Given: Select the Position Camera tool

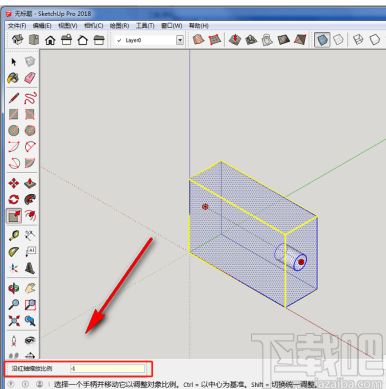Looking at the screenshot, I should pos(14,340).
